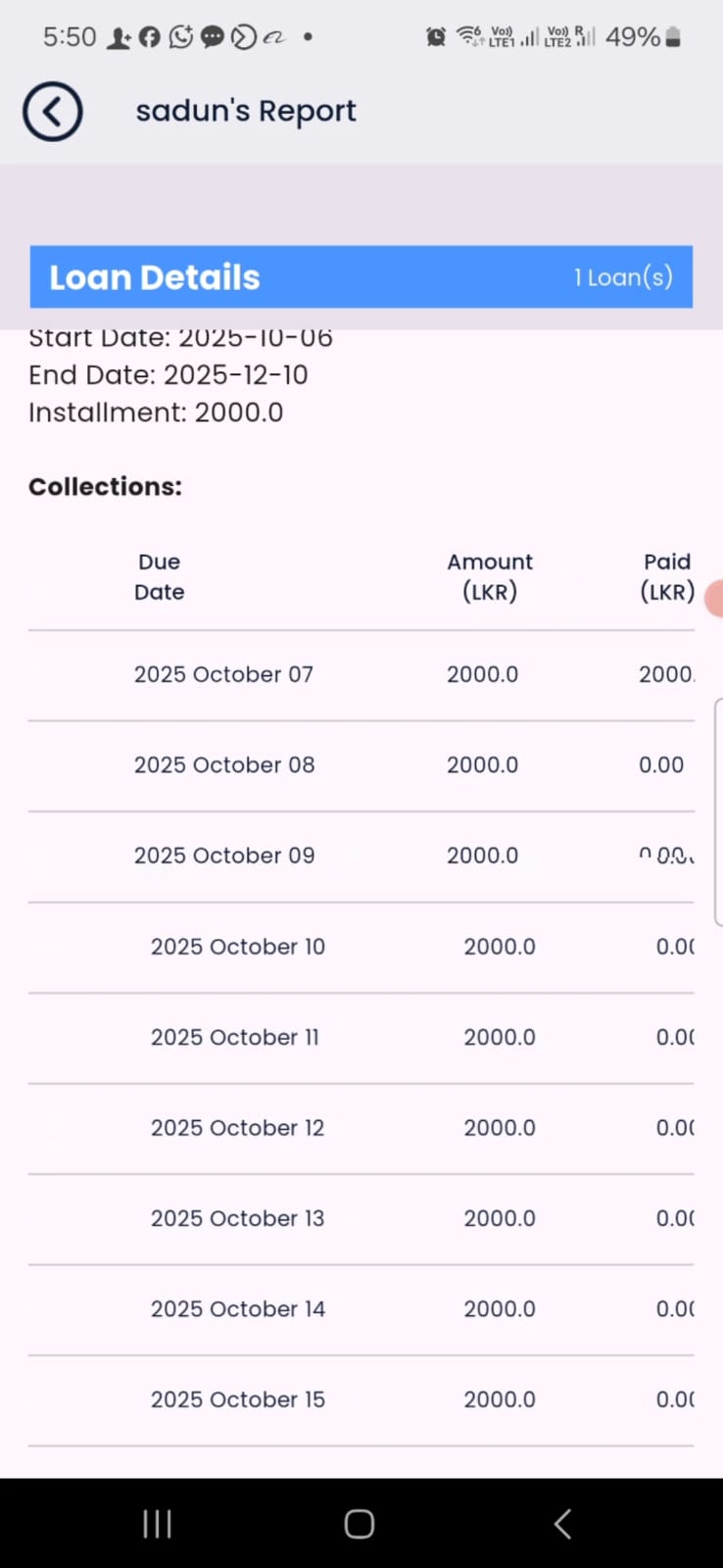Tap the circular back arrow button
This screenshot has height=1568, width=723.
click(53, 112)
